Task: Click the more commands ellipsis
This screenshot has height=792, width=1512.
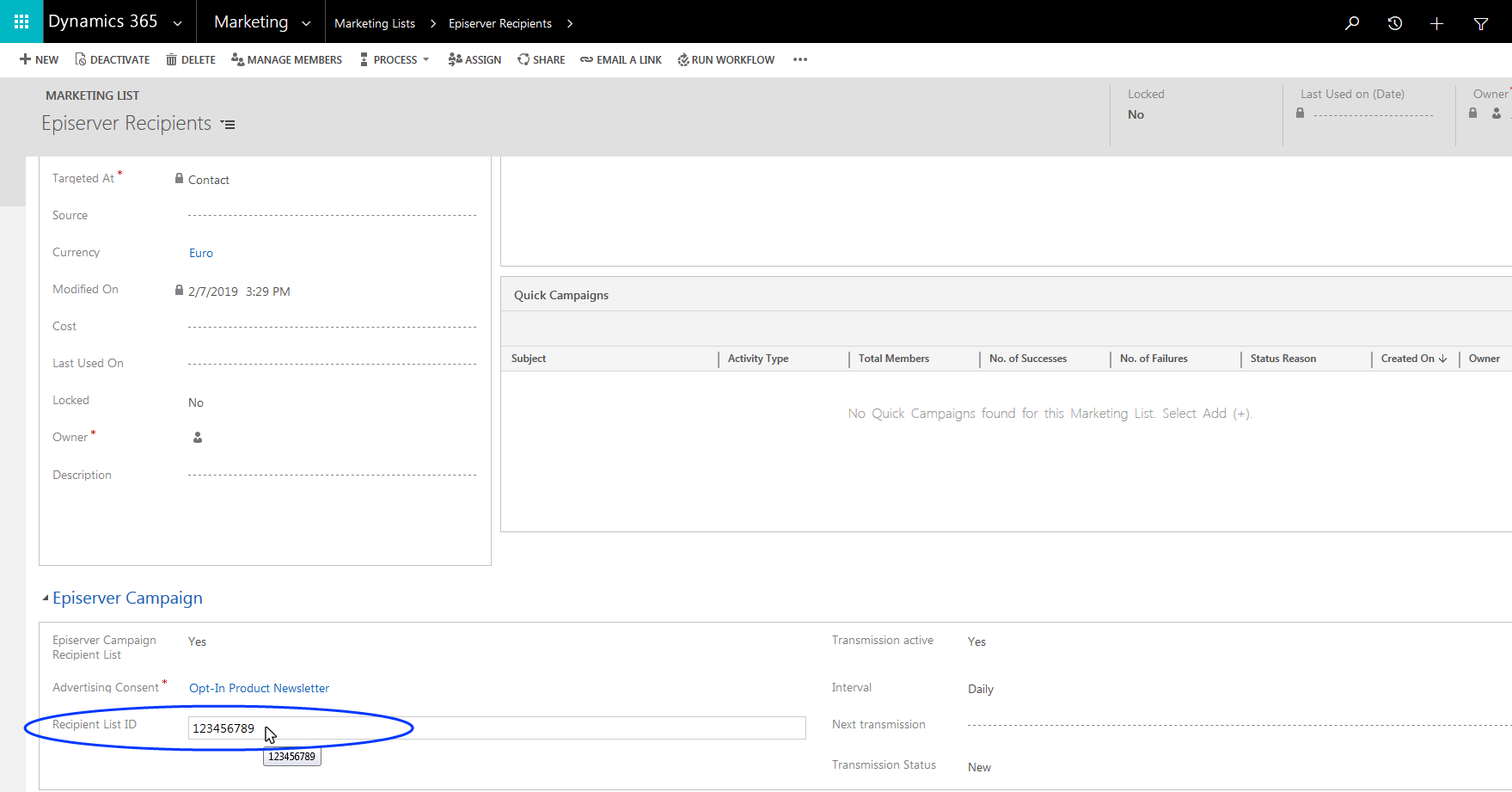Action: [x=800, y=59]
